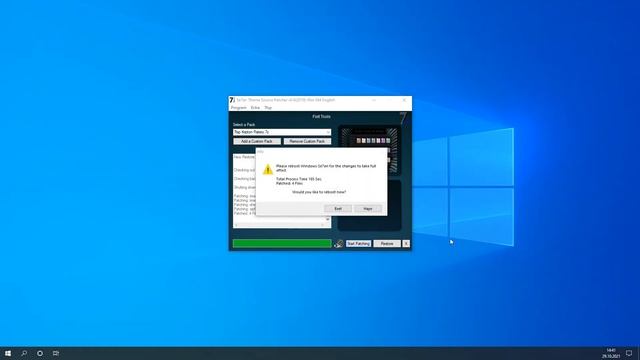Click the Restore button

[x=387, y=244]
